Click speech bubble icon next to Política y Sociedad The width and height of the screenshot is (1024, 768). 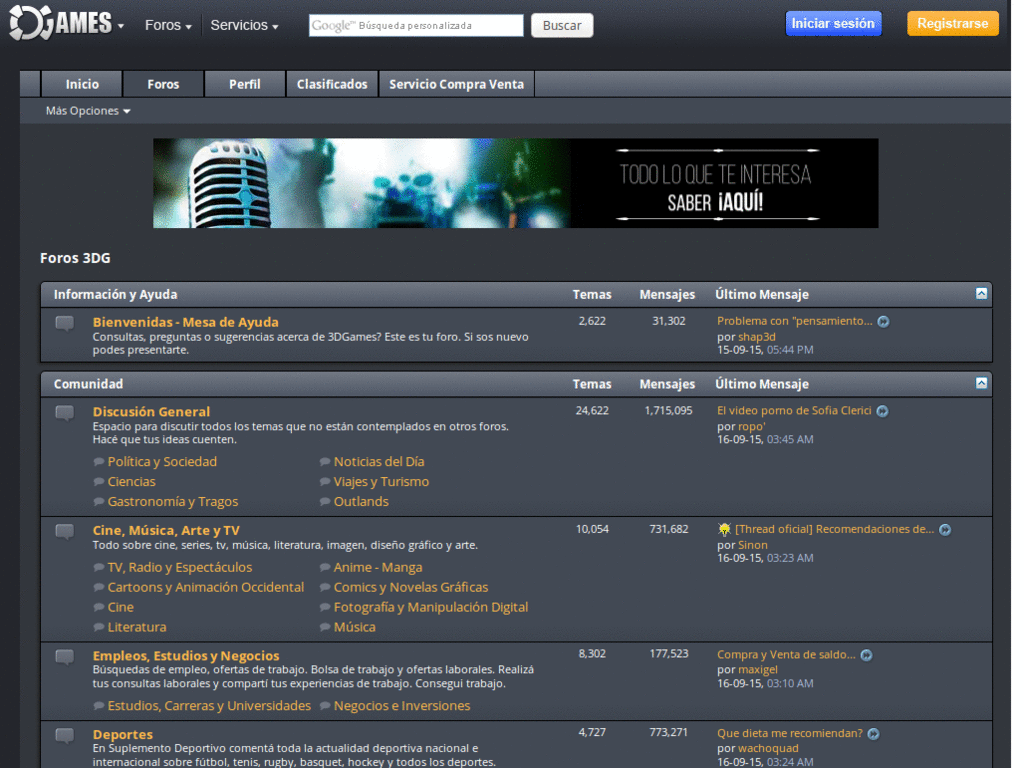pos(98,462)
